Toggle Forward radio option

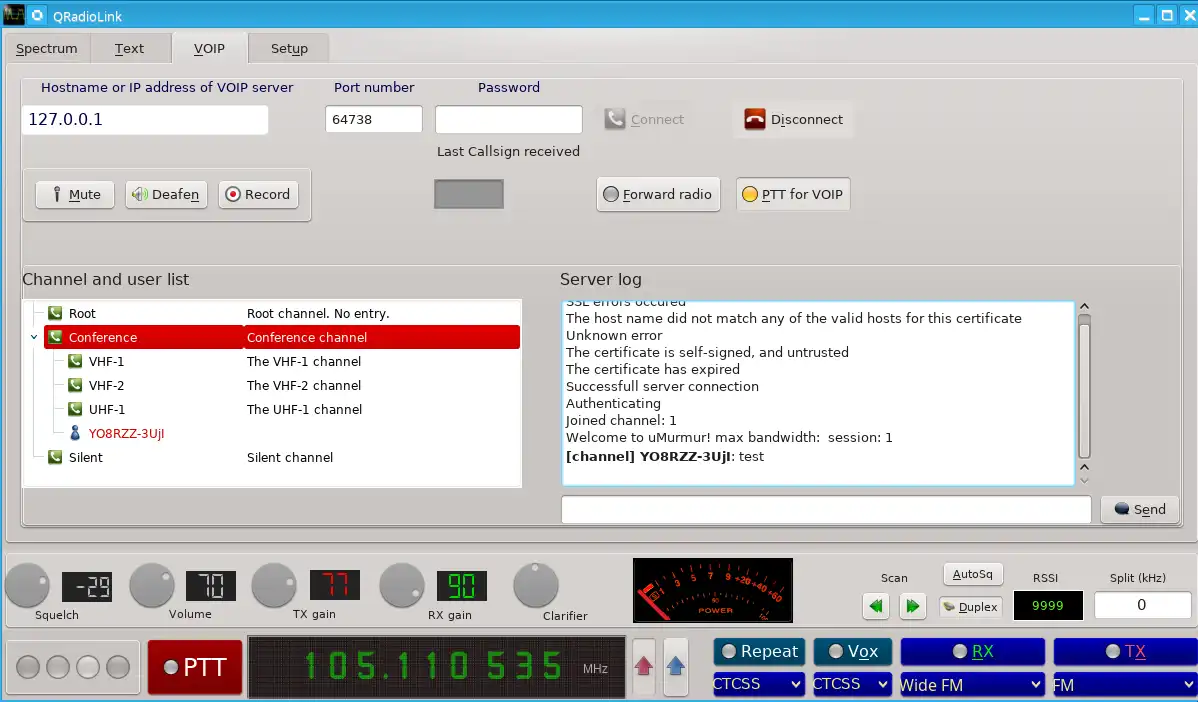(658, 194)
